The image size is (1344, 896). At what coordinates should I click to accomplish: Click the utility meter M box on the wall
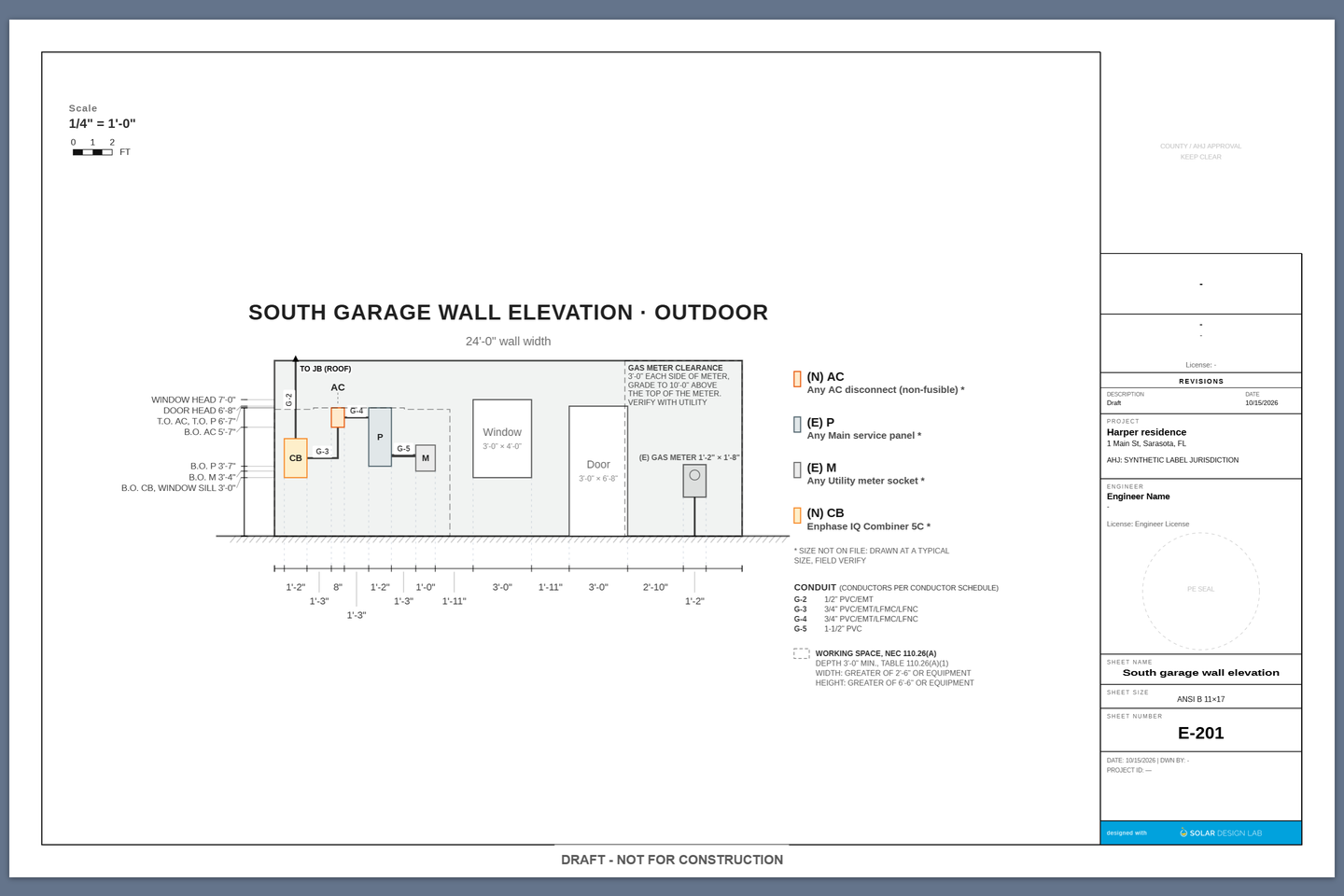[x=426, y=458]
